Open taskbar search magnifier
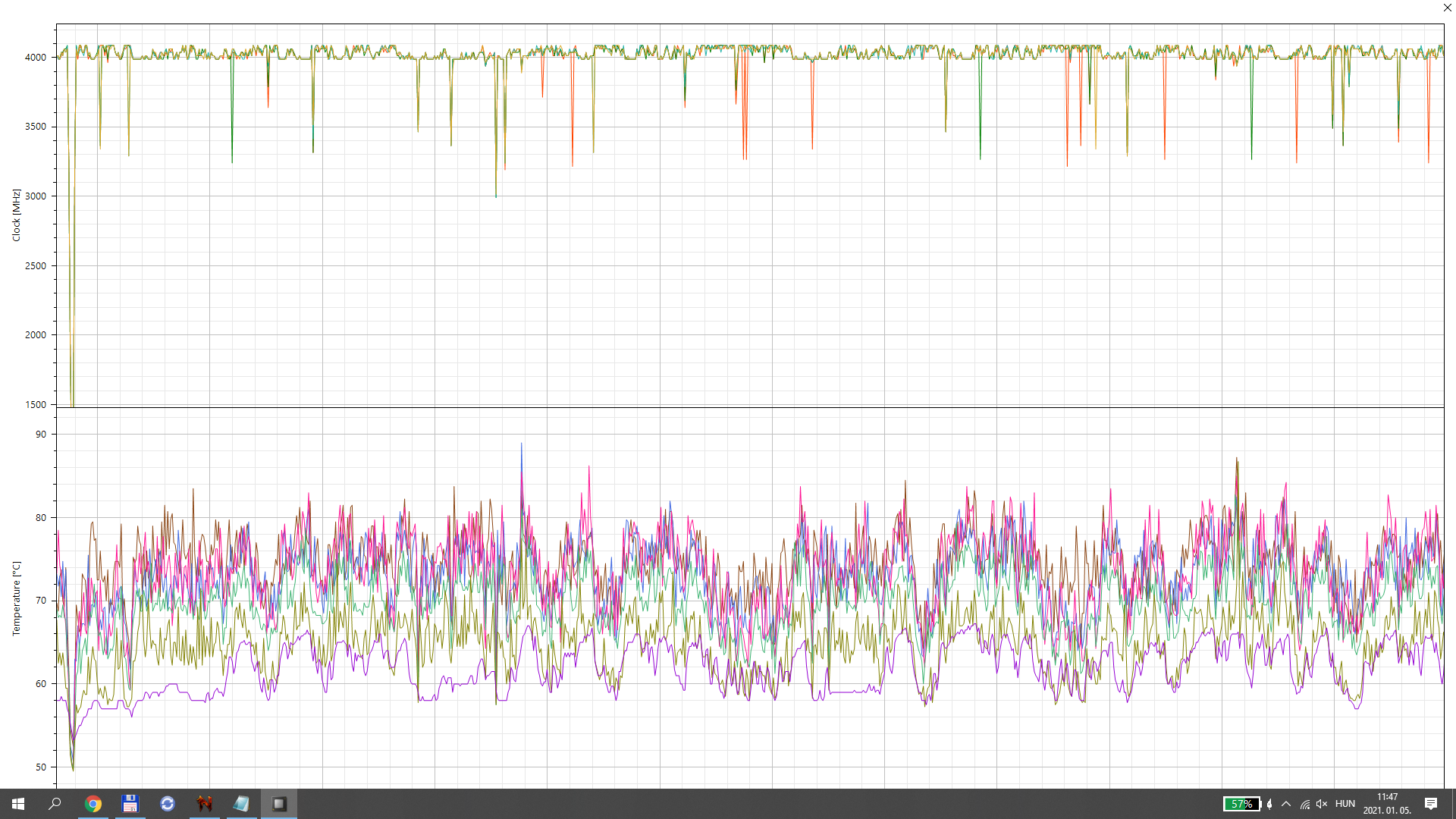The width and height of the screenshot is (1456, 819). click(x=55, y=804)
